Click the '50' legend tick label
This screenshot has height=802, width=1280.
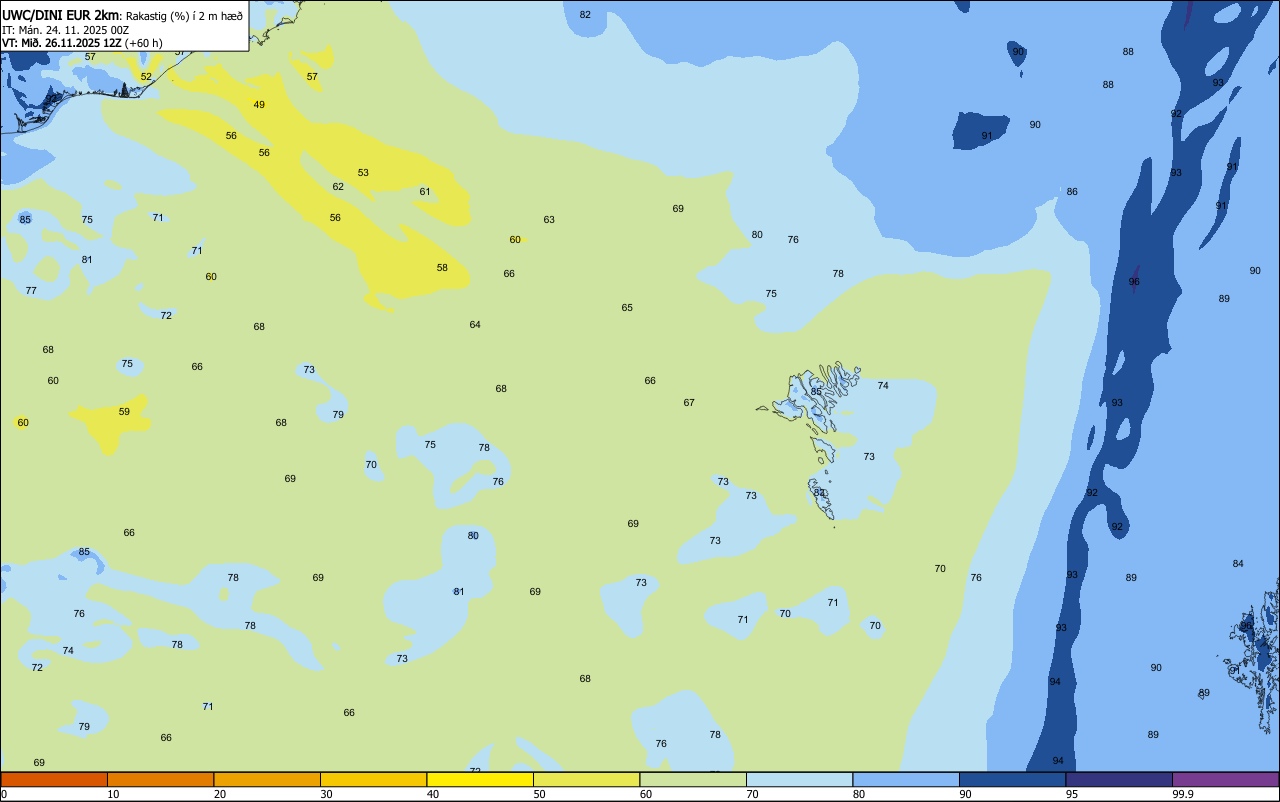[x=539, y=794]
